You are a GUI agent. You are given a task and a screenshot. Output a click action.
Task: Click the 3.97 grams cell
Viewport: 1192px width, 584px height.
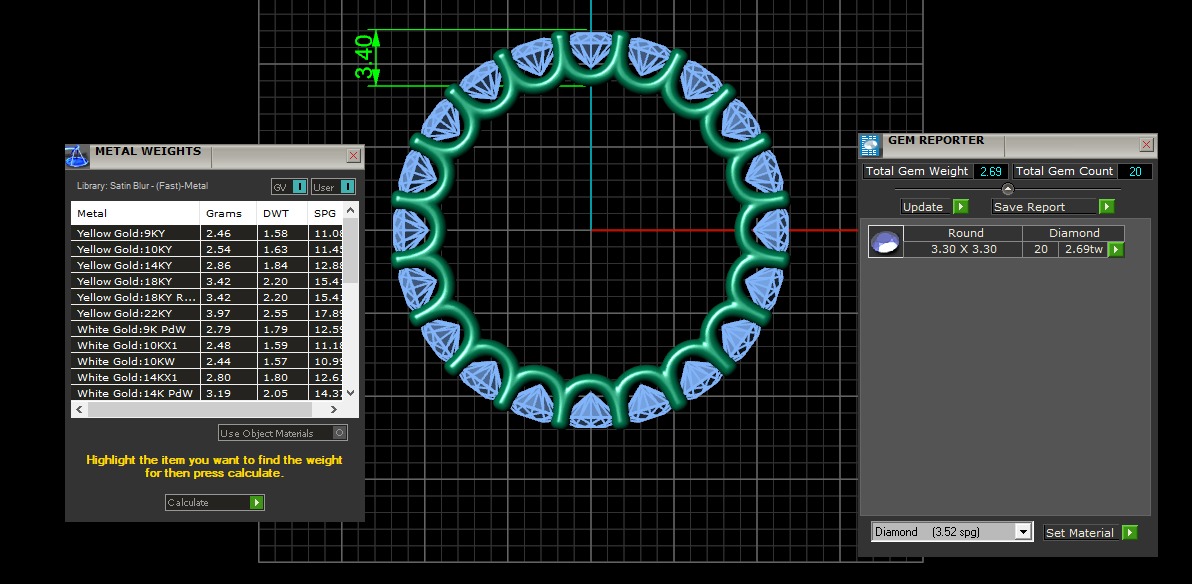click(x=228, y=313)
